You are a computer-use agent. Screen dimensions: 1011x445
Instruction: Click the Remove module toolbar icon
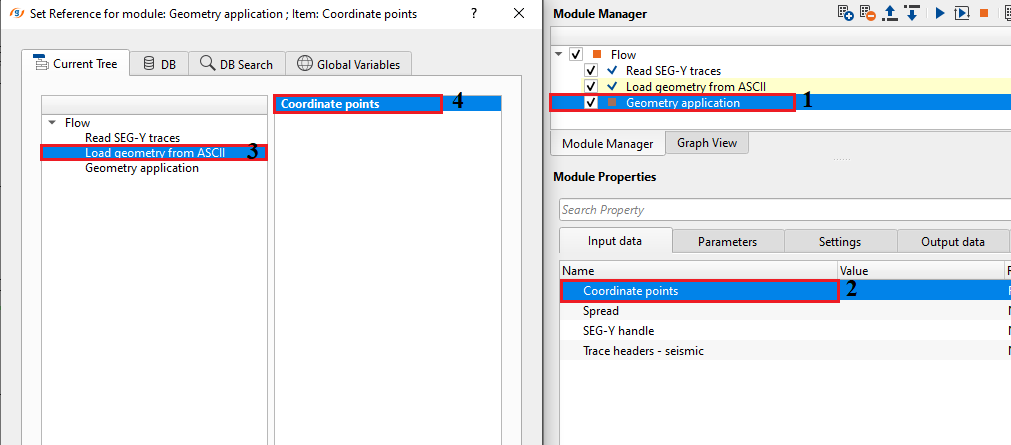[867, 14]
